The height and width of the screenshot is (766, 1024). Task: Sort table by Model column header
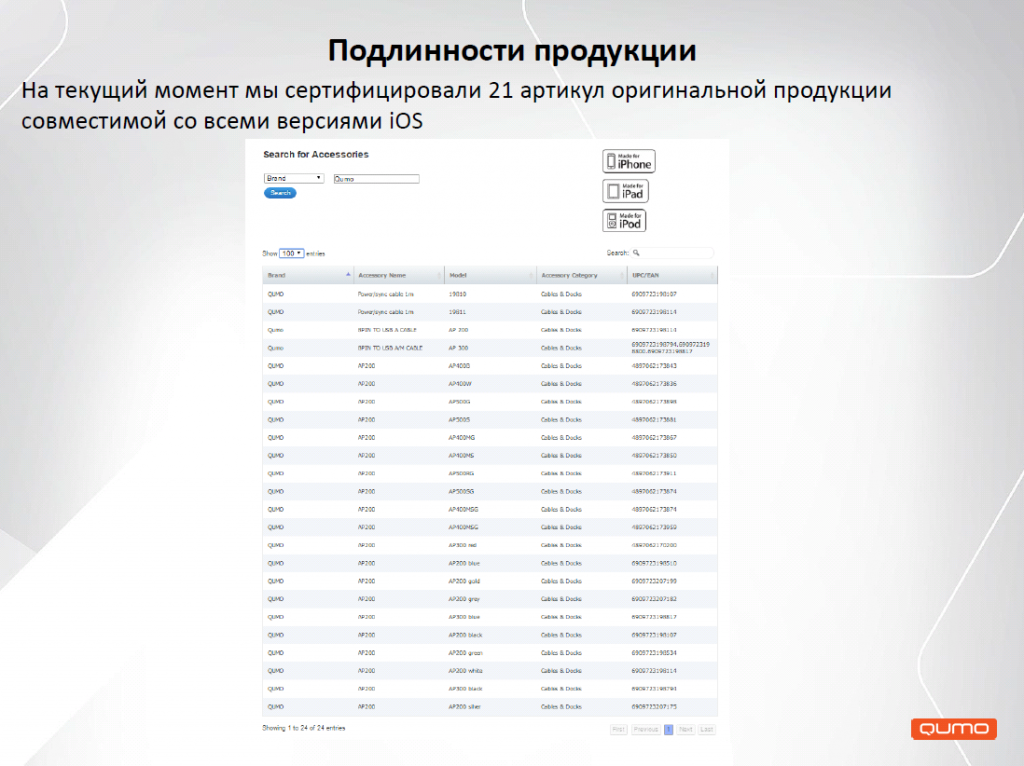click(x=490, y=276)
